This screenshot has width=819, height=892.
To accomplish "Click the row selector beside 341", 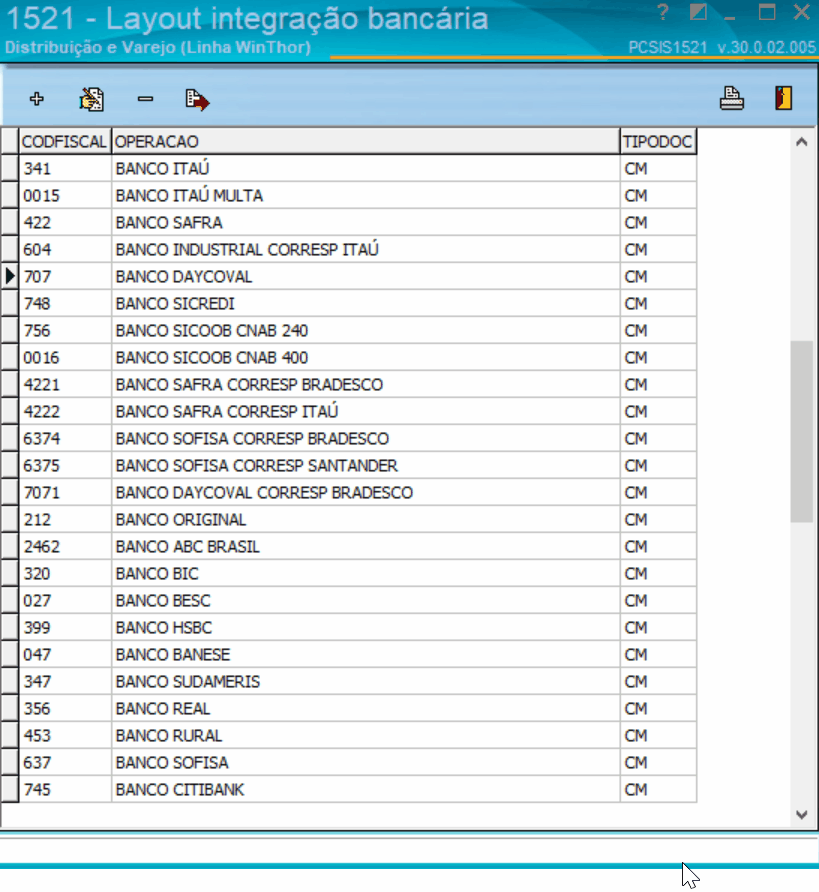I will 10,168.
